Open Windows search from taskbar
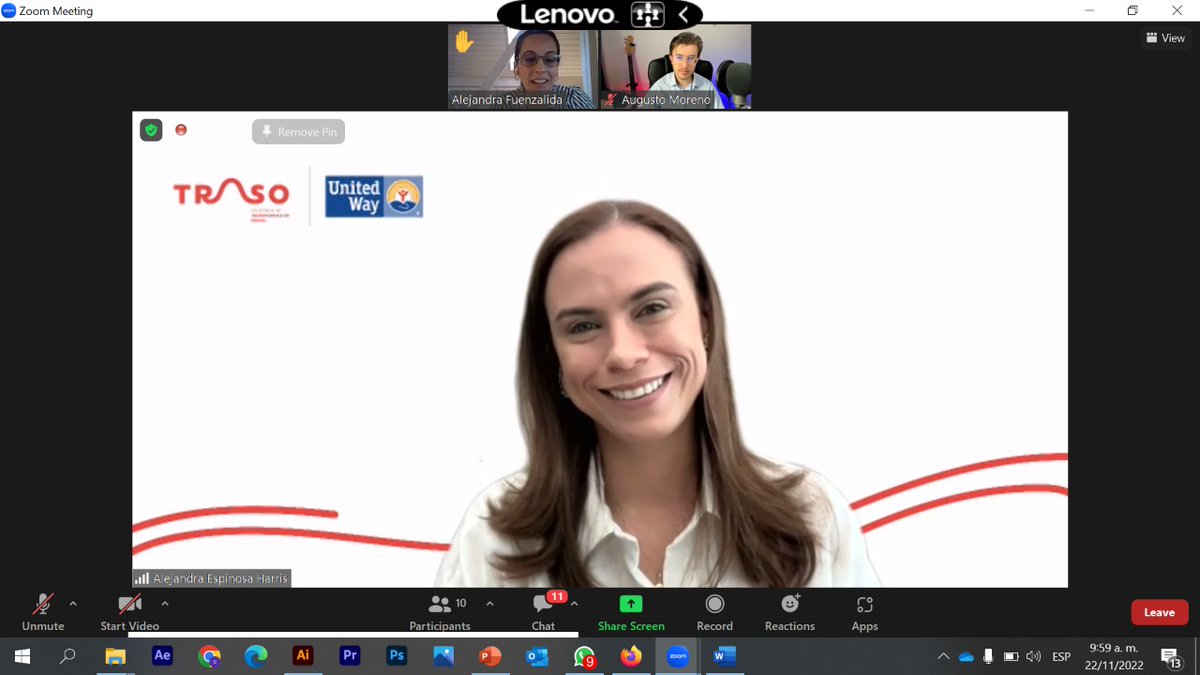1200x675 pixels. 68,656
